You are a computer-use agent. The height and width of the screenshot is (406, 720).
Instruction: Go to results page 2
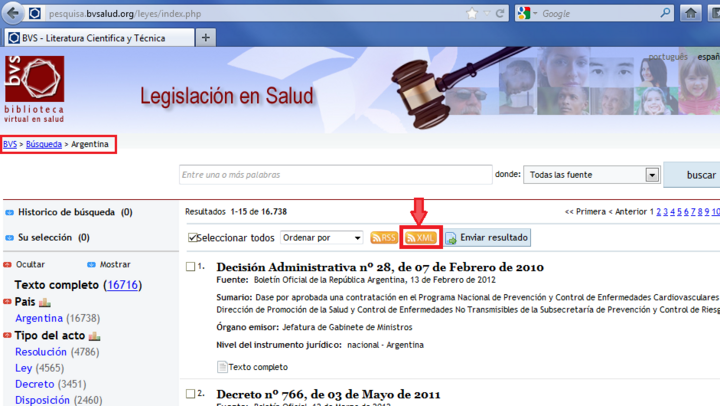click(658, 212)
